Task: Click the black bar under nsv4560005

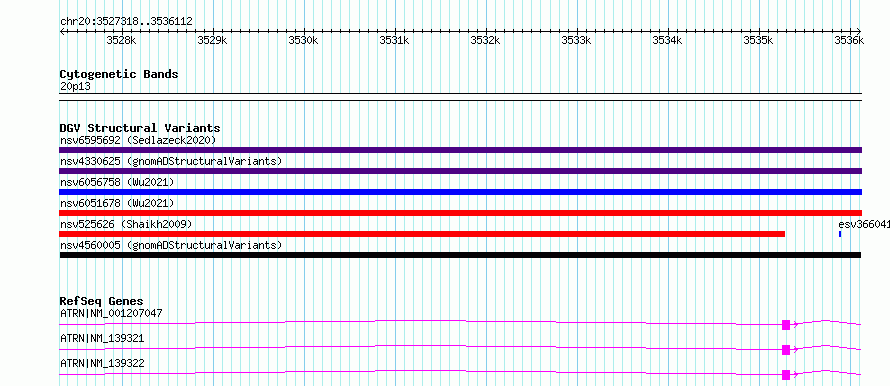Action: point(460,255)
